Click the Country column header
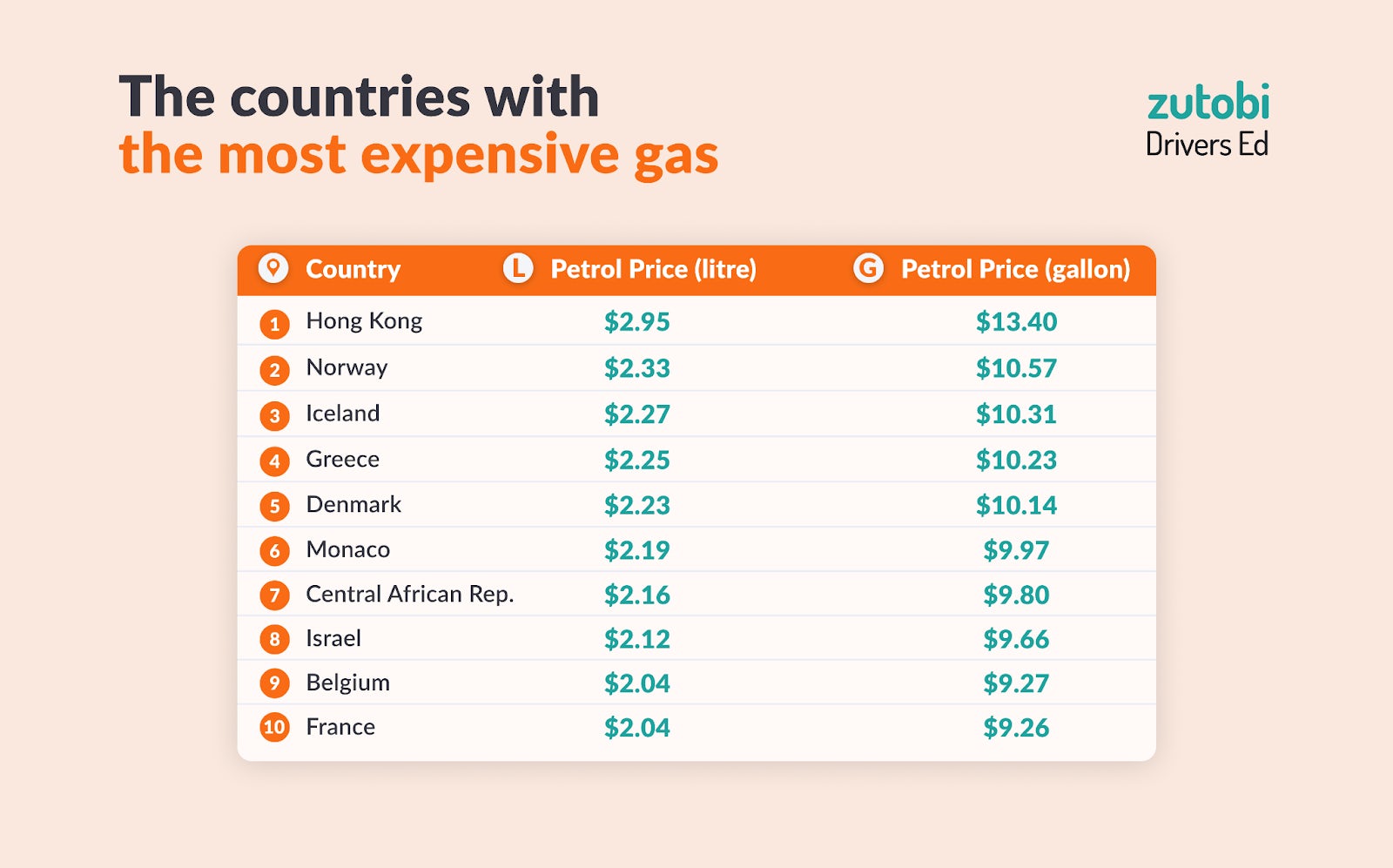Screen dimensions: 1393x868 point(353,269)
